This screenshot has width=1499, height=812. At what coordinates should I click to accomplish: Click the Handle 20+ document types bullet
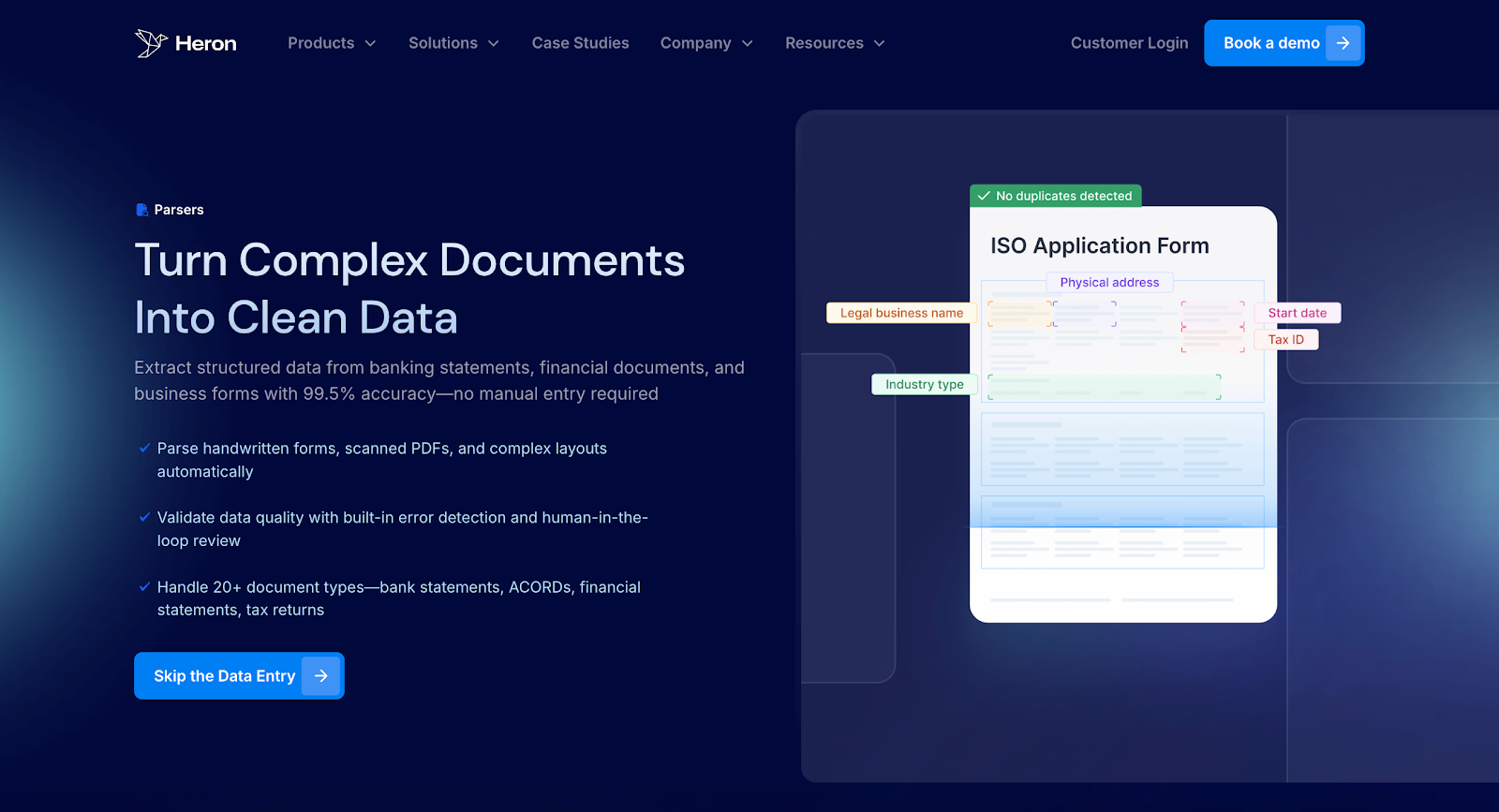pyautogui.click(x=399, y=598)
